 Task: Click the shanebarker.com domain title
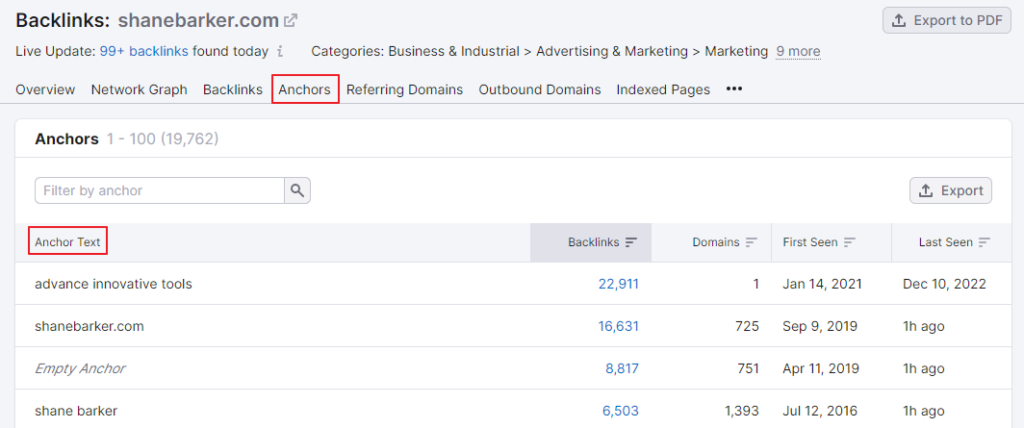[x=199, y=21]
